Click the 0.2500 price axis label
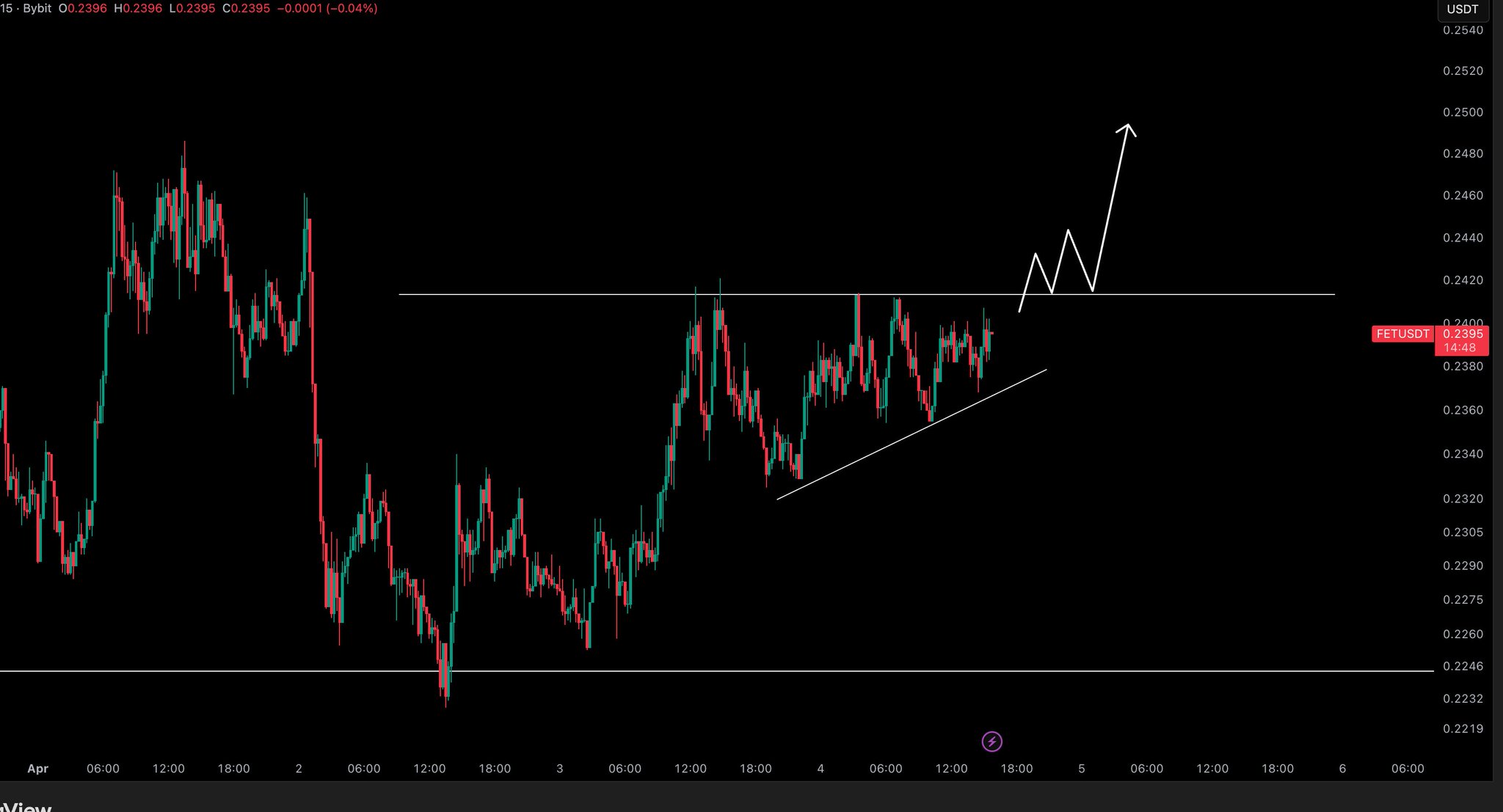Screen dimensions: 1503x812 1462,112
